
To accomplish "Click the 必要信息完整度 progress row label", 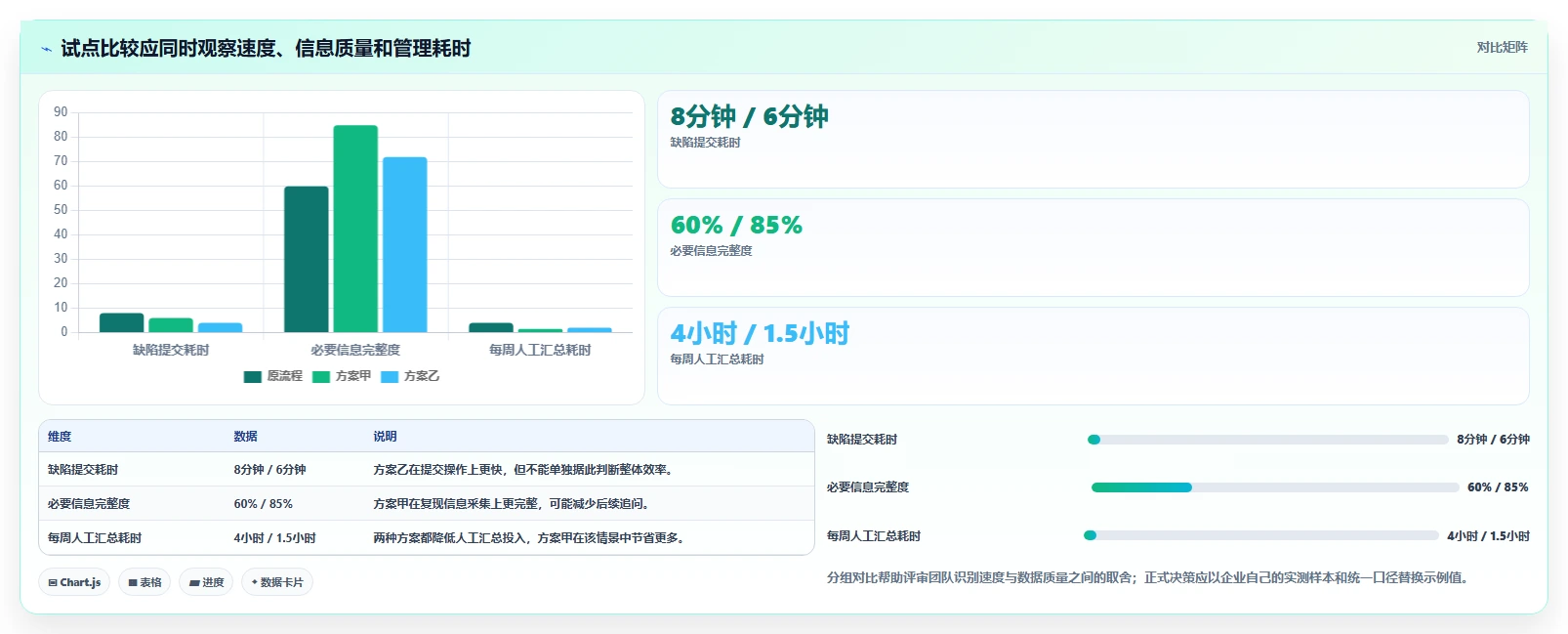I will pyautogui.click(x=868, y=487).
